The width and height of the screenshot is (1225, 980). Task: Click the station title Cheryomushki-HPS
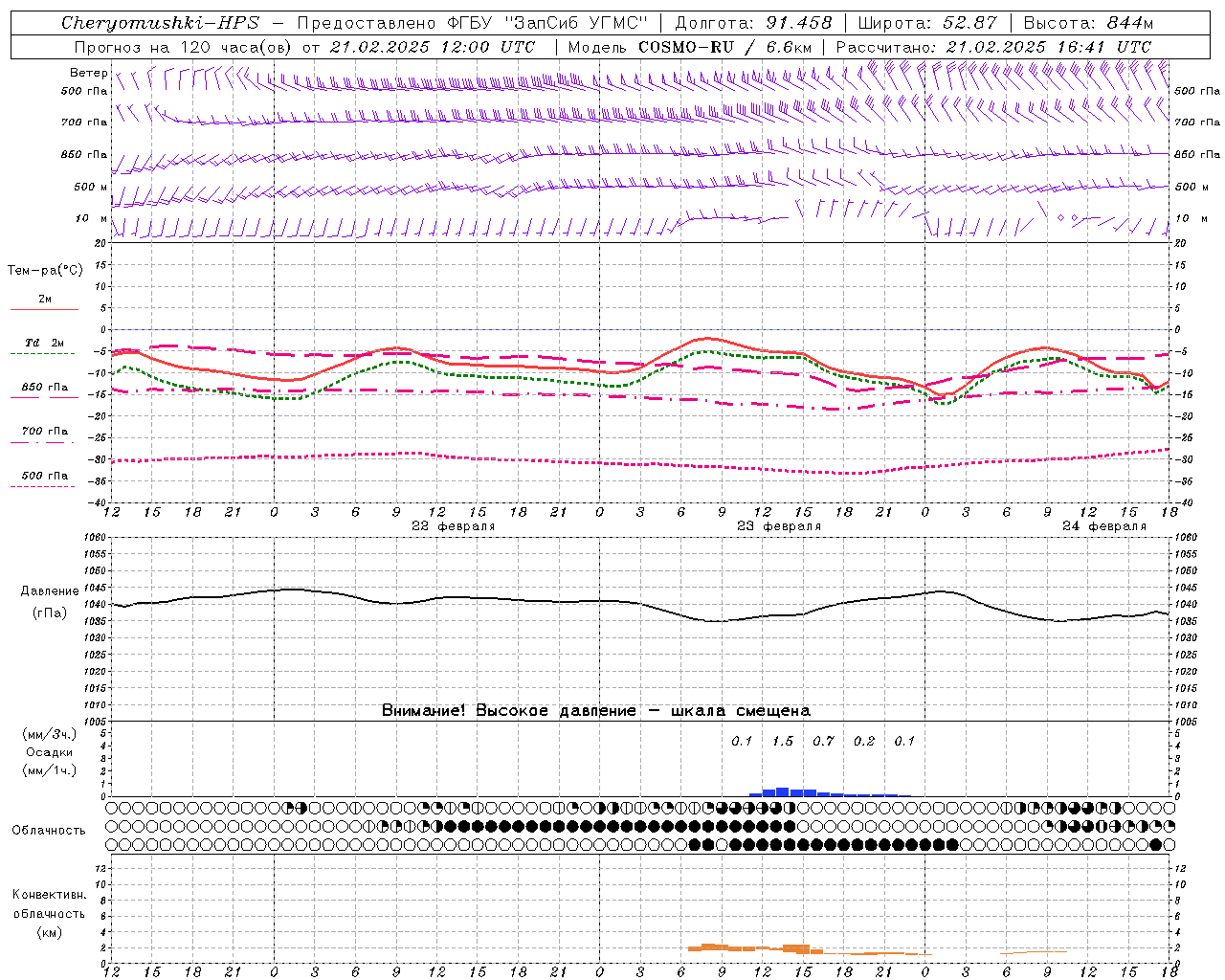point(160,23)
